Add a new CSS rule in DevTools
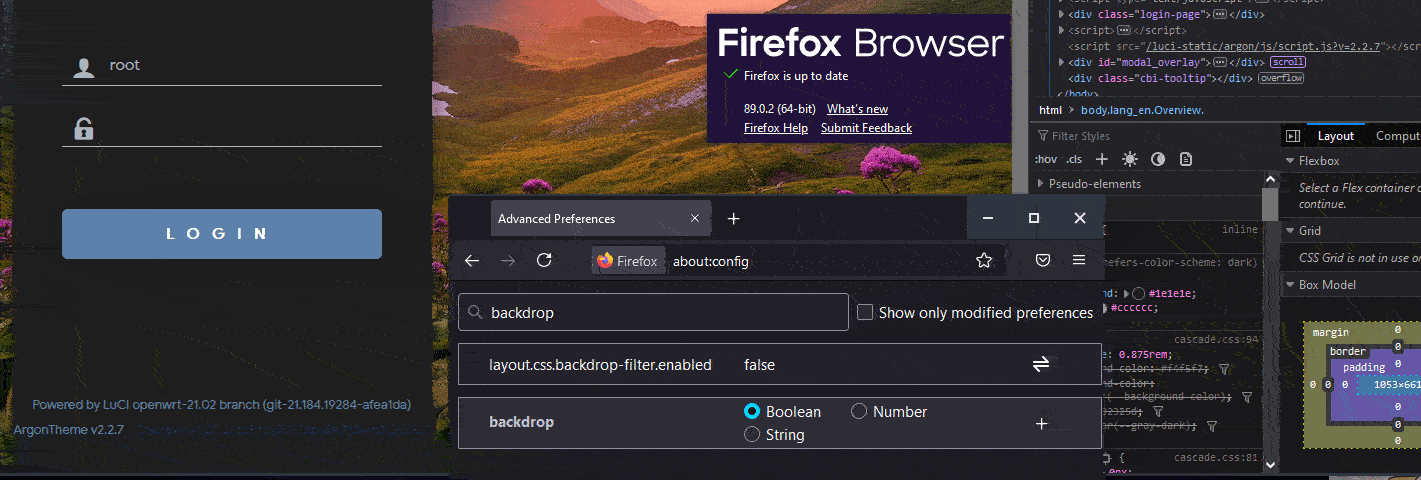Screen dimensions: 1421x480 (x=1102, y=159)
